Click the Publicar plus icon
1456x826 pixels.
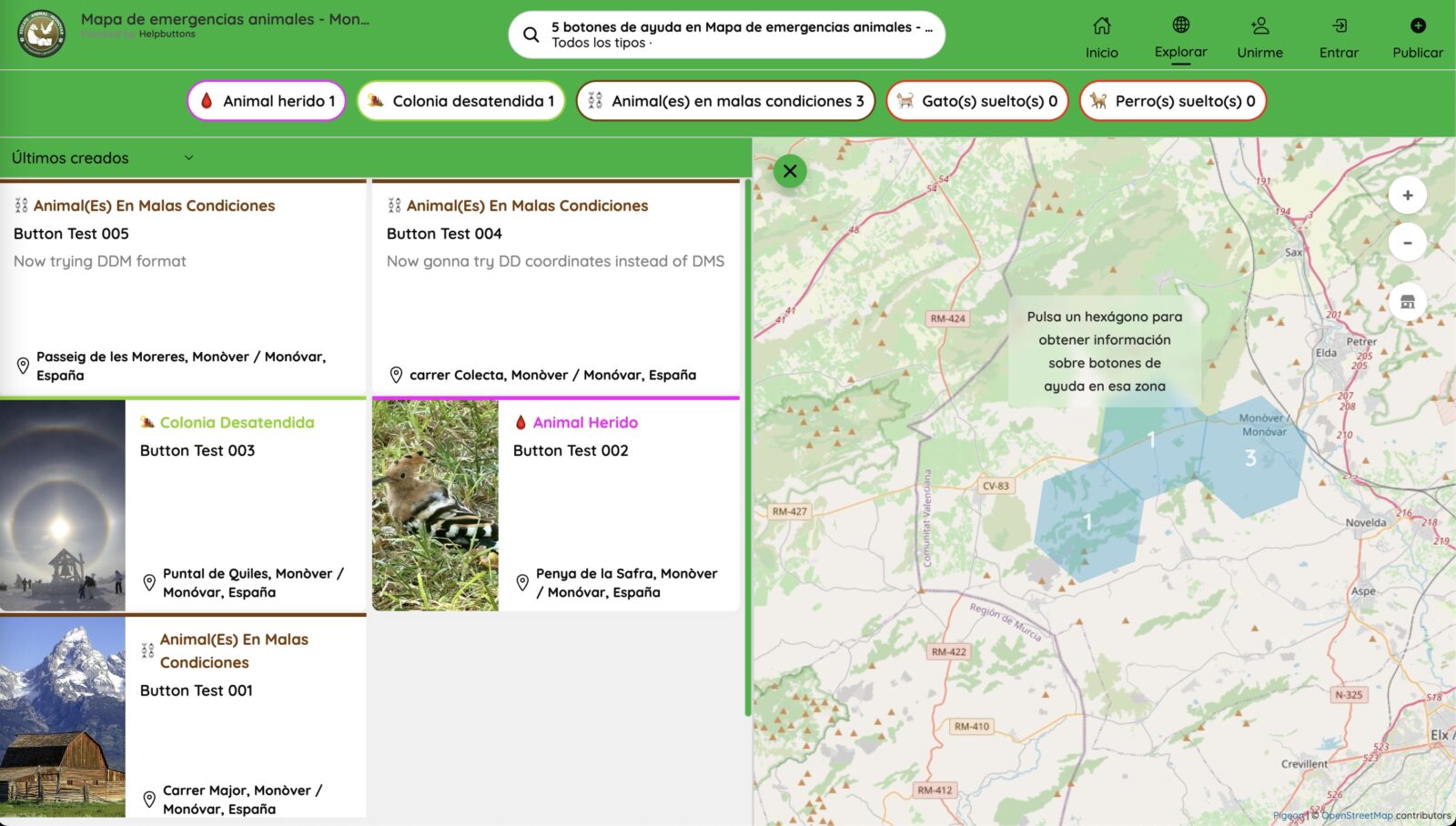[1417, 26]
